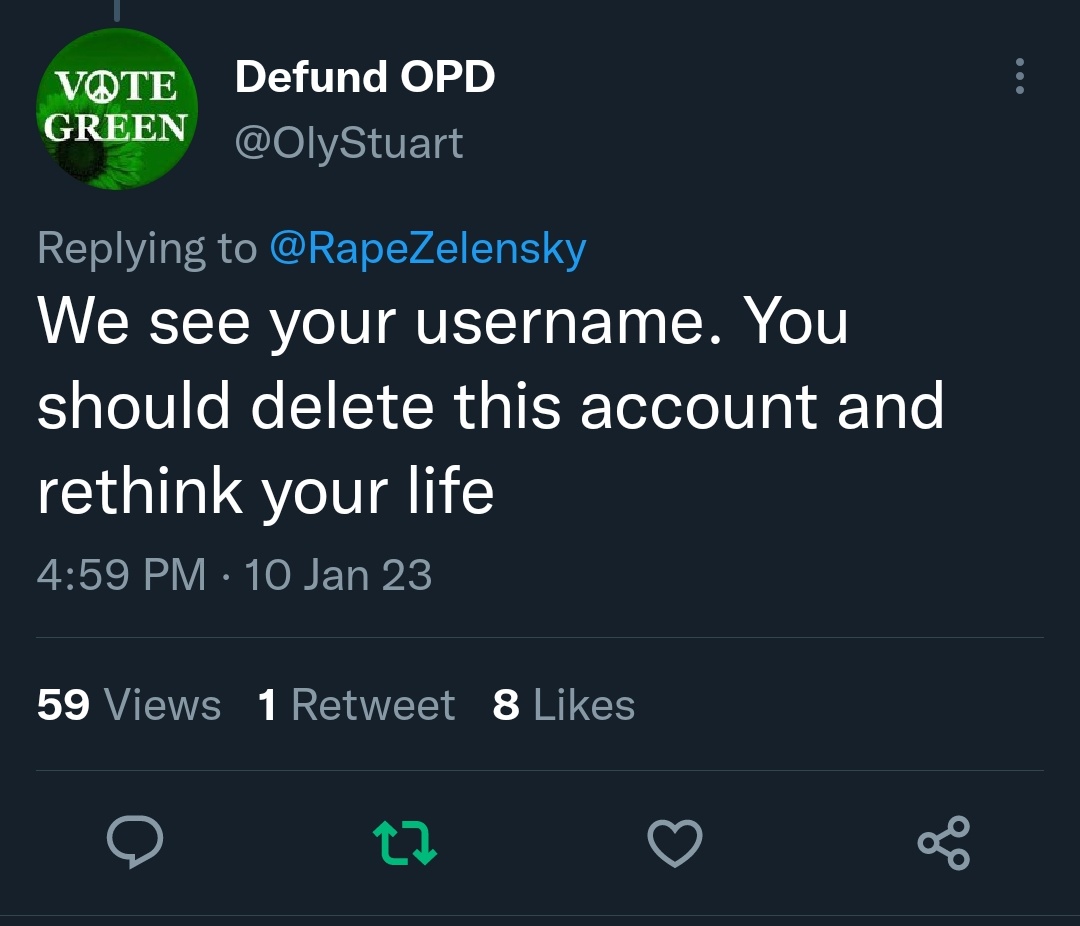Click the gray "Replying to" label
The image size is (1080, 926).
click(147, 248)
